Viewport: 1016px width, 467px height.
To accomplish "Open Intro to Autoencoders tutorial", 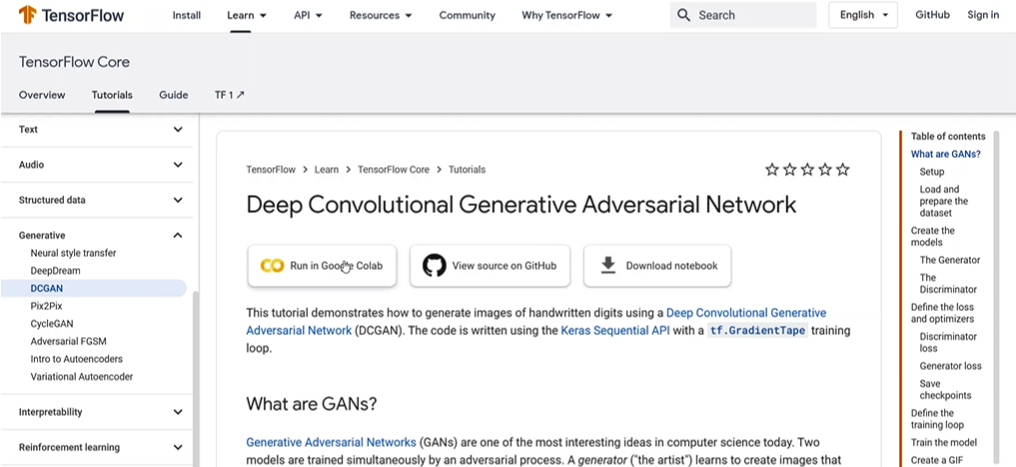I will tap(76, 359).
